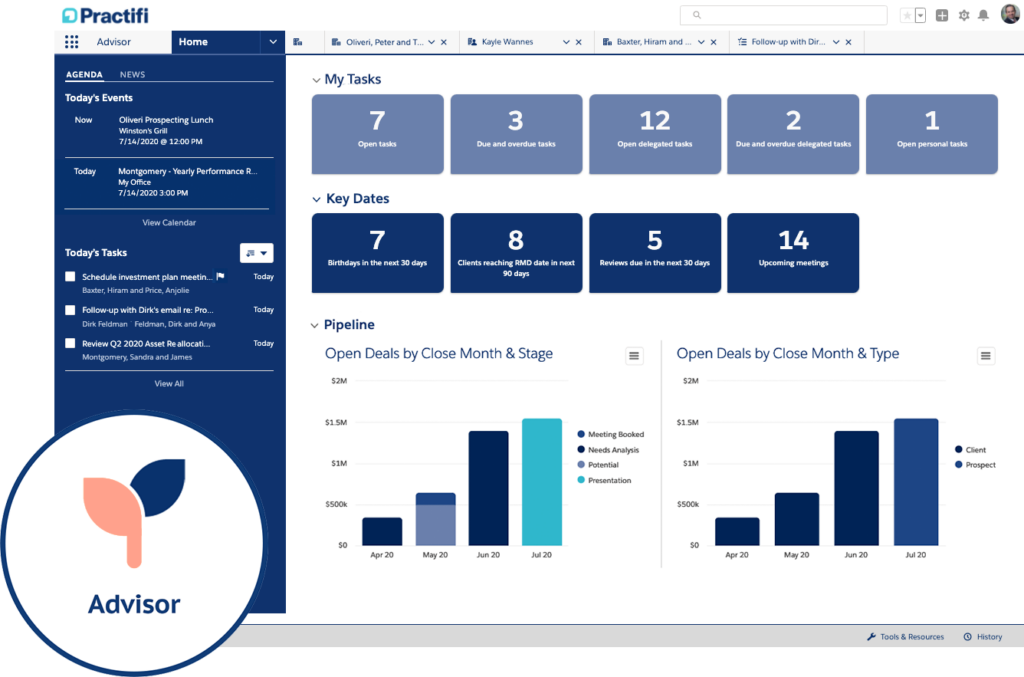Open notifications via the bell icon
The image size is (1024, 677).
(982, 15)
